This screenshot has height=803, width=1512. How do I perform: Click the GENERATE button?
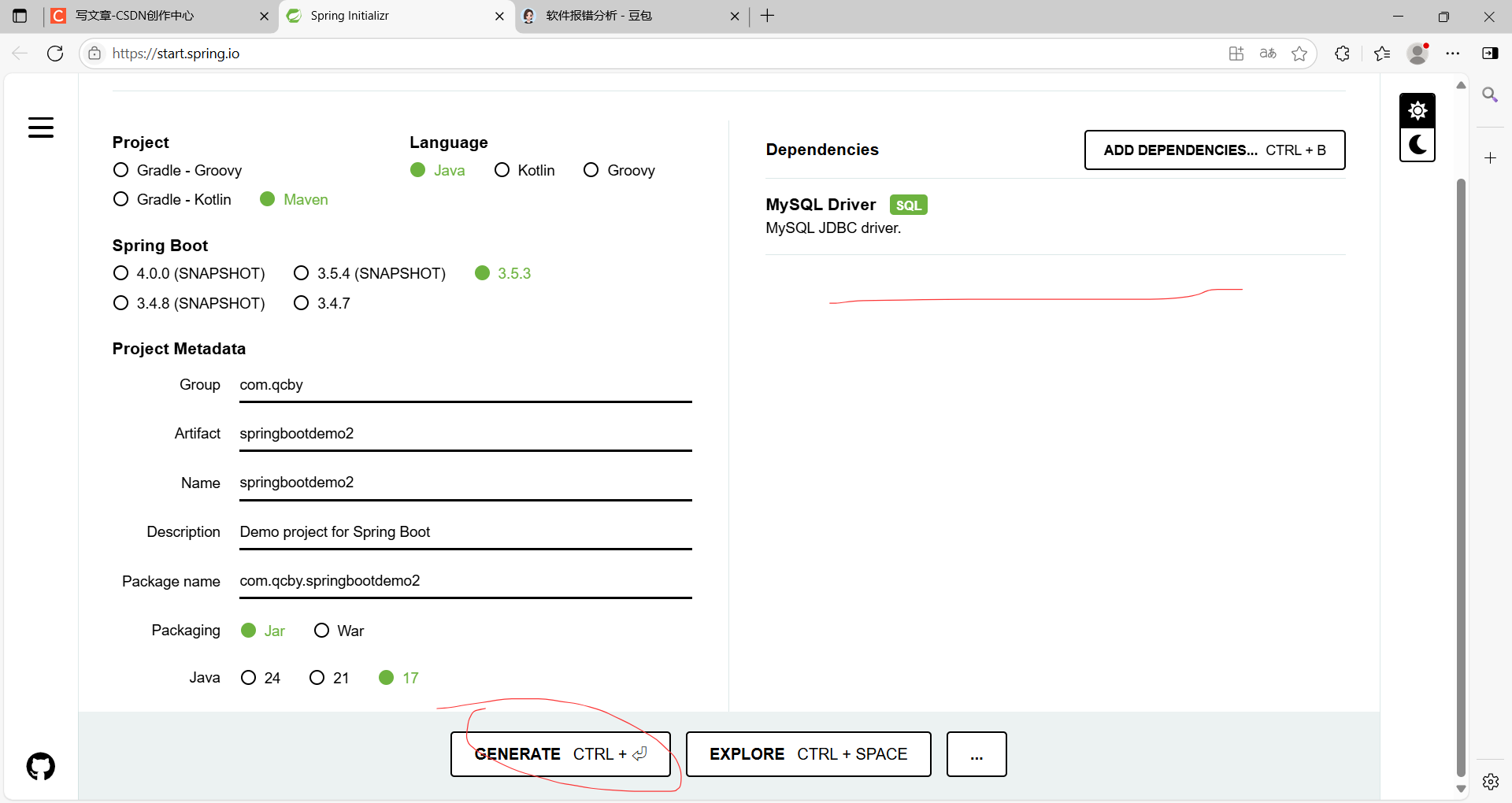tap(561, 754)
